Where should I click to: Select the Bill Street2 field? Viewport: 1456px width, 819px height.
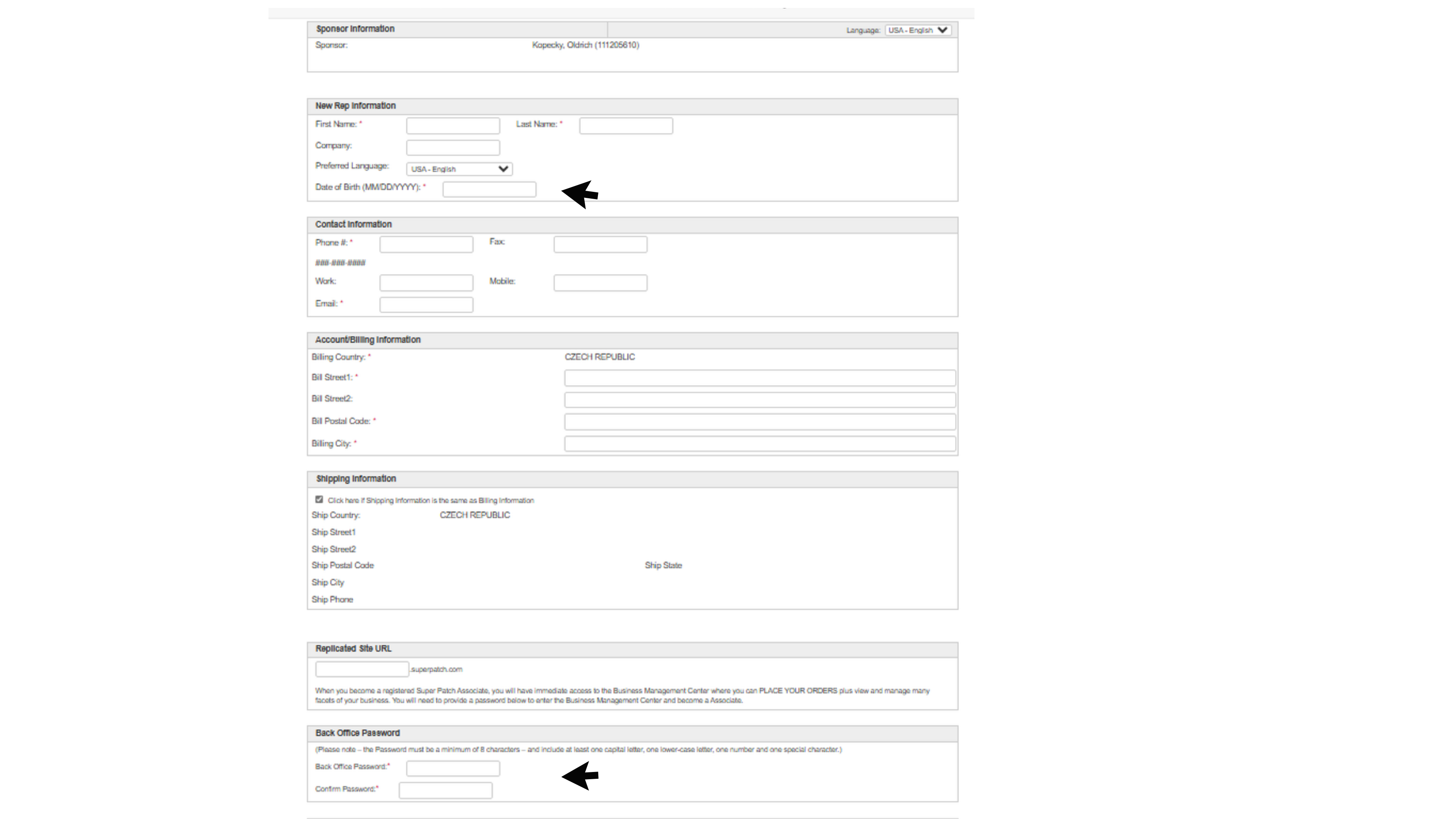tap(759, 400)
